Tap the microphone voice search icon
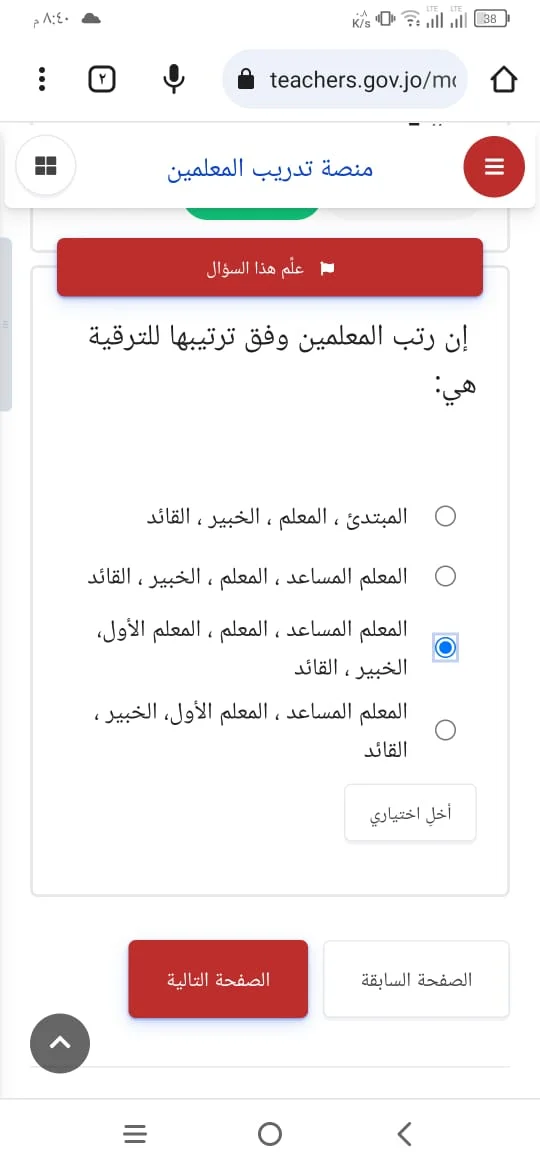 click(173, 78)
